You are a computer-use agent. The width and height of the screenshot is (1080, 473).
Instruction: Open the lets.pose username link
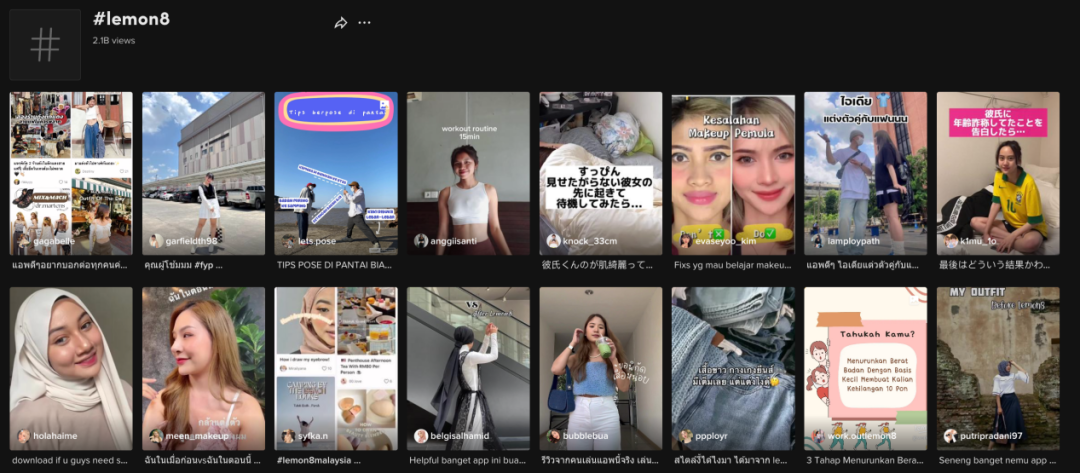(x=316, y=242)
